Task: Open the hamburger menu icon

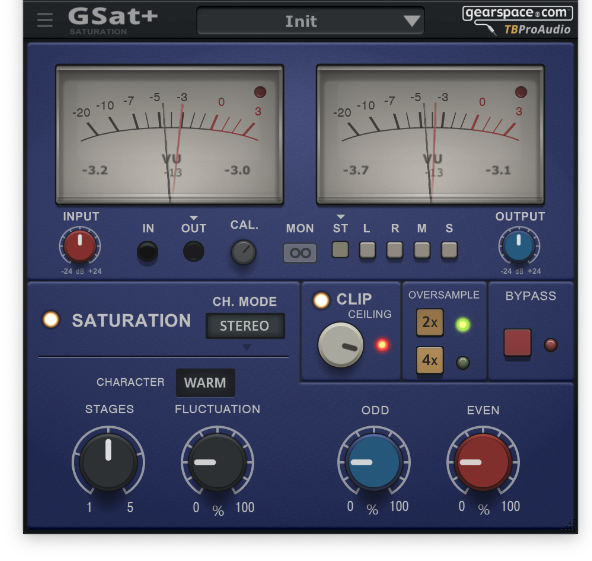Action: (x=45, y=20)
